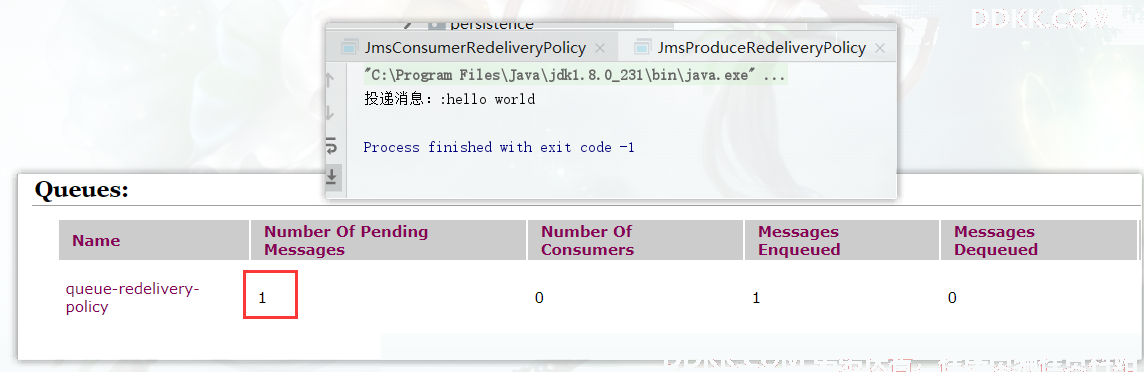Click the down-arrow stack trace icon

coord(330,113)
